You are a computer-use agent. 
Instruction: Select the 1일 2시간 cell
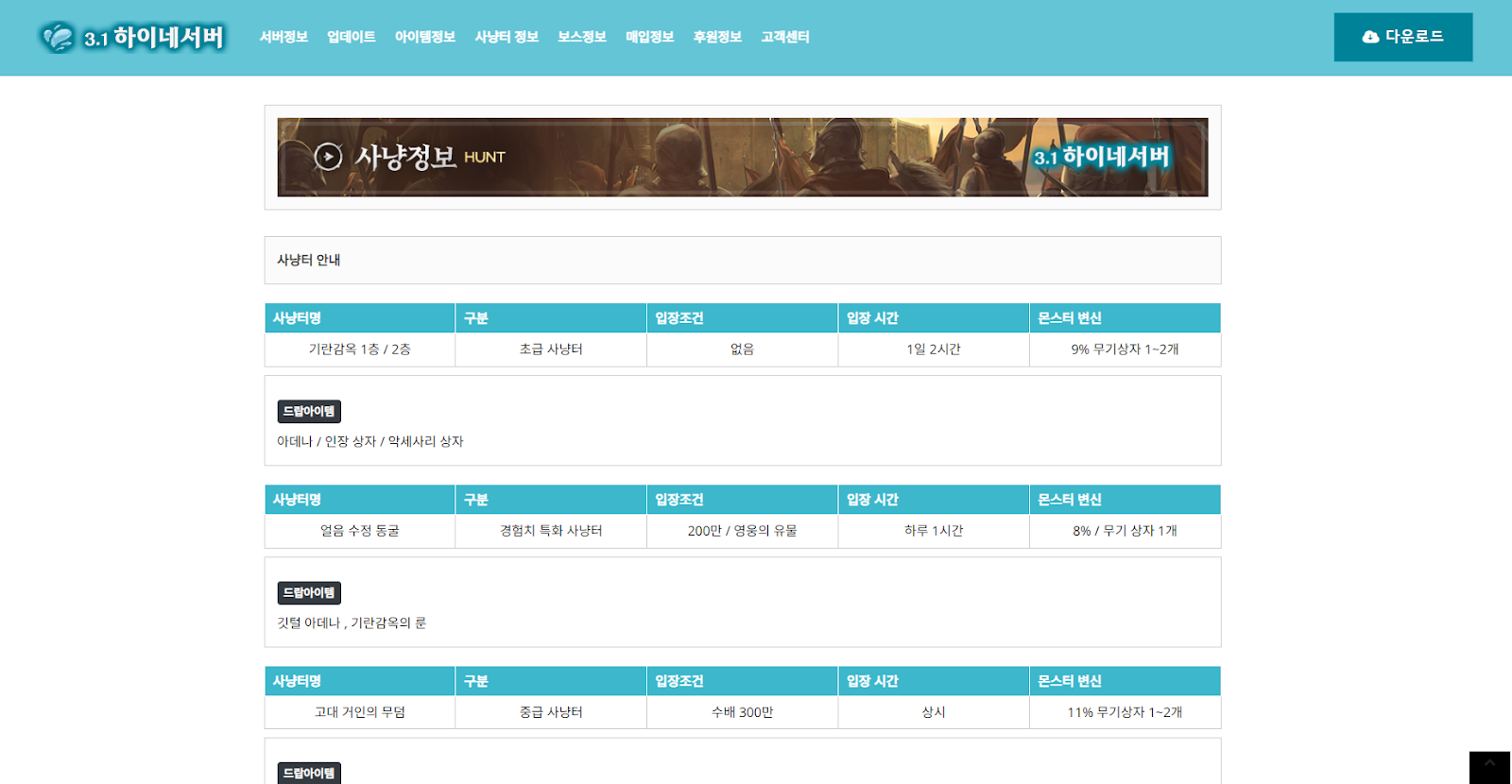(x=934, y=349)
